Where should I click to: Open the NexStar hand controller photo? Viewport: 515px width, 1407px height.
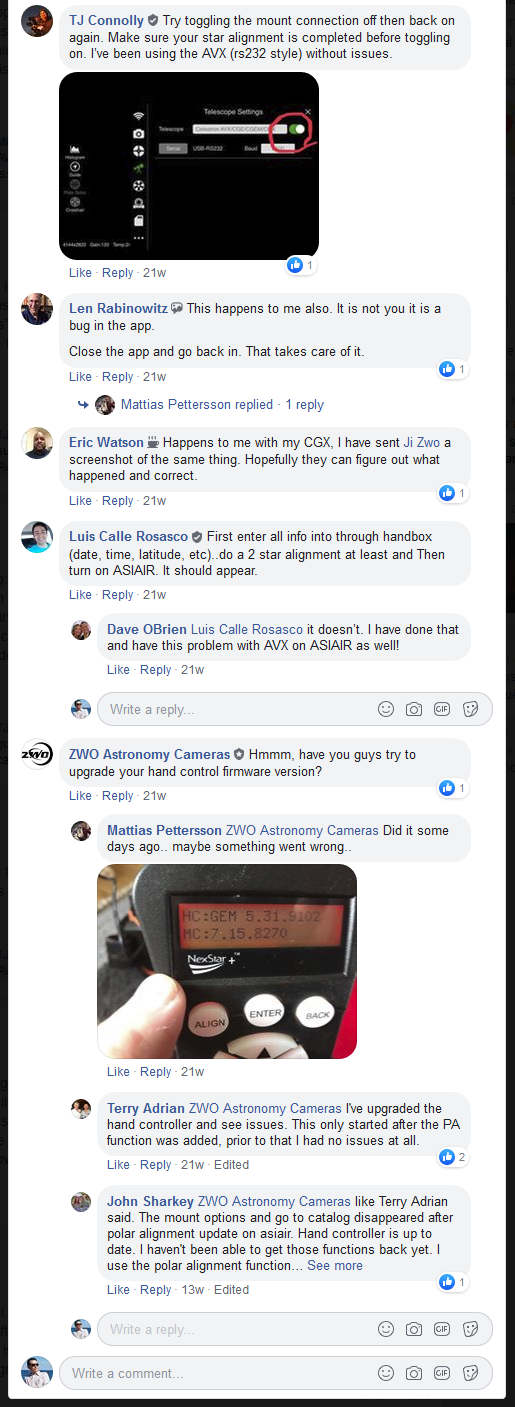click(227, 961)
